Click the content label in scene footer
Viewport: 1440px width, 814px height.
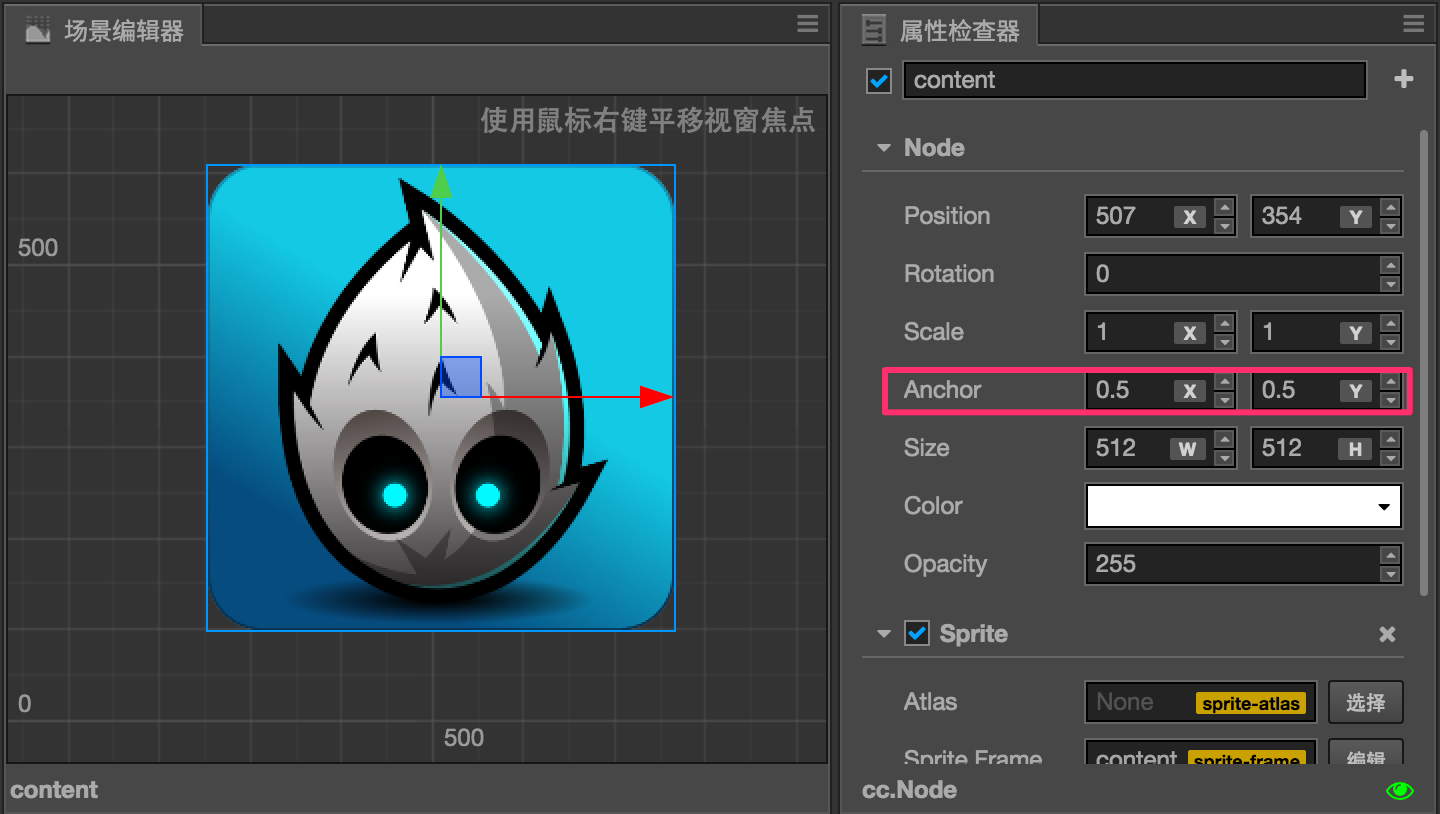[x=54, y=790]
